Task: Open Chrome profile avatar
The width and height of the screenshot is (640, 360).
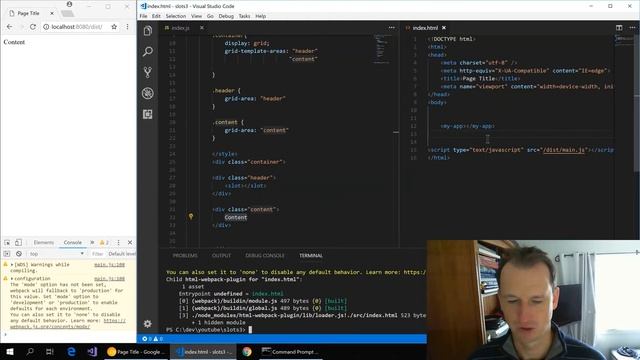Action: point(69,4)
